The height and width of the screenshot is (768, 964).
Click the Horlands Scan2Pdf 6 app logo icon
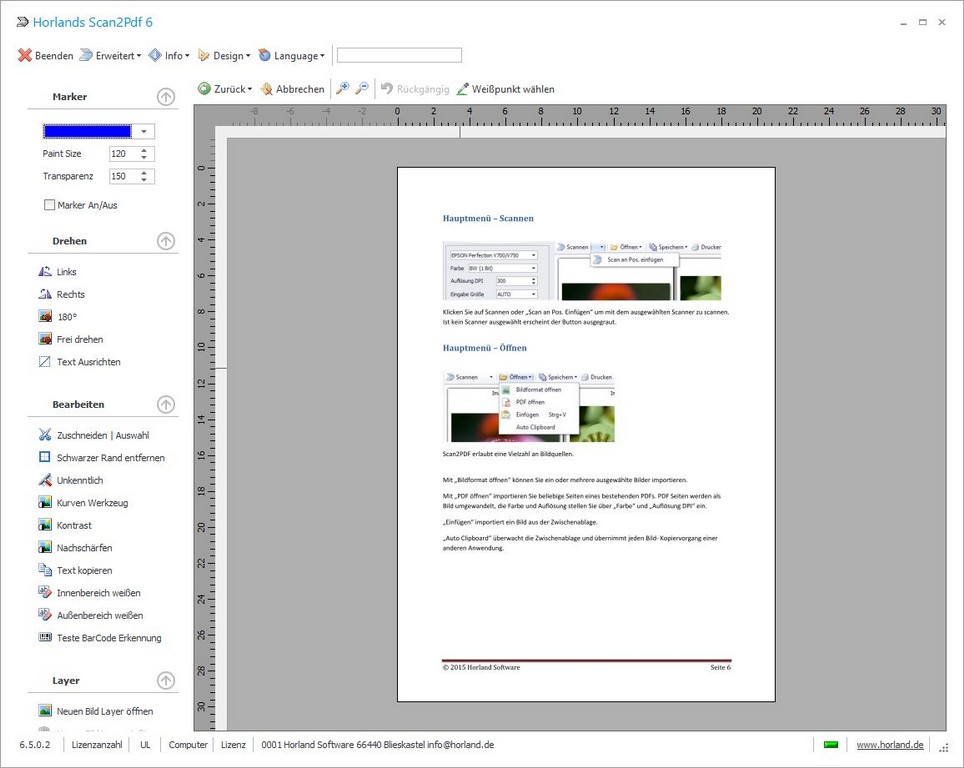[22, 22]
